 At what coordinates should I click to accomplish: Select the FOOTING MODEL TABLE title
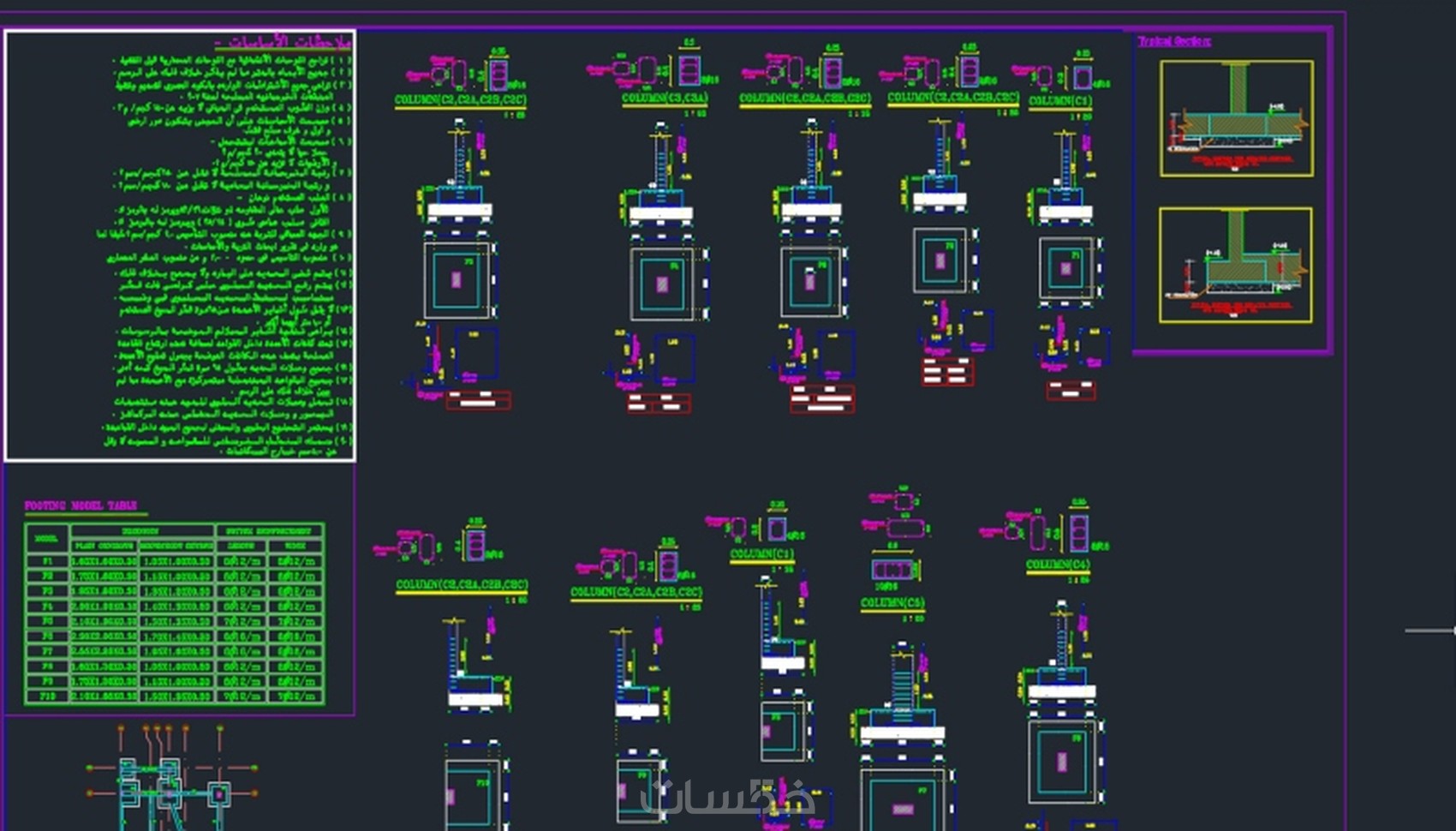[x=81, y=505]
